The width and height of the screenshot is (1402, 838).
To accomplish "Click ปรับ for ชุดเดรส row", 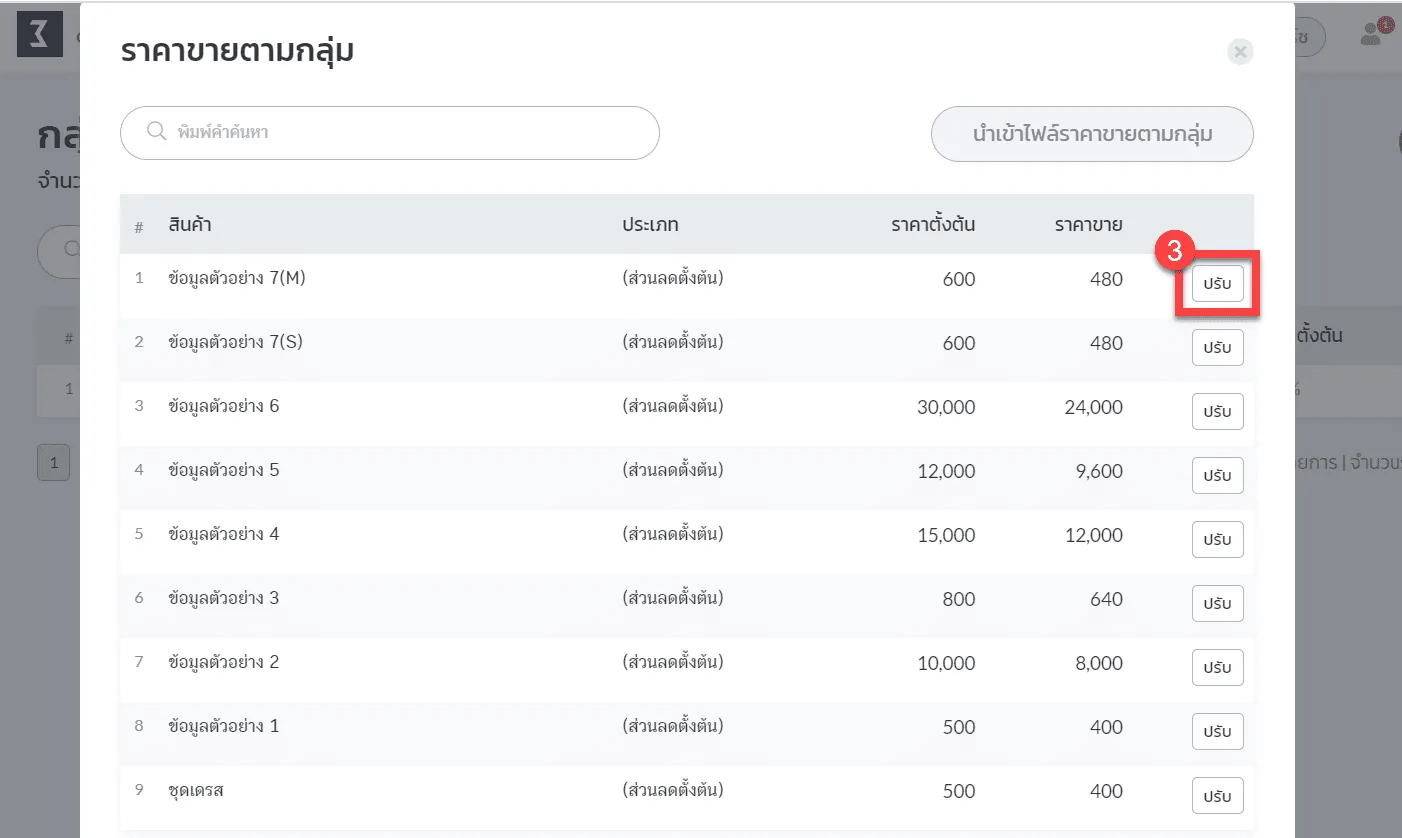I will (x=1217, y=796).
